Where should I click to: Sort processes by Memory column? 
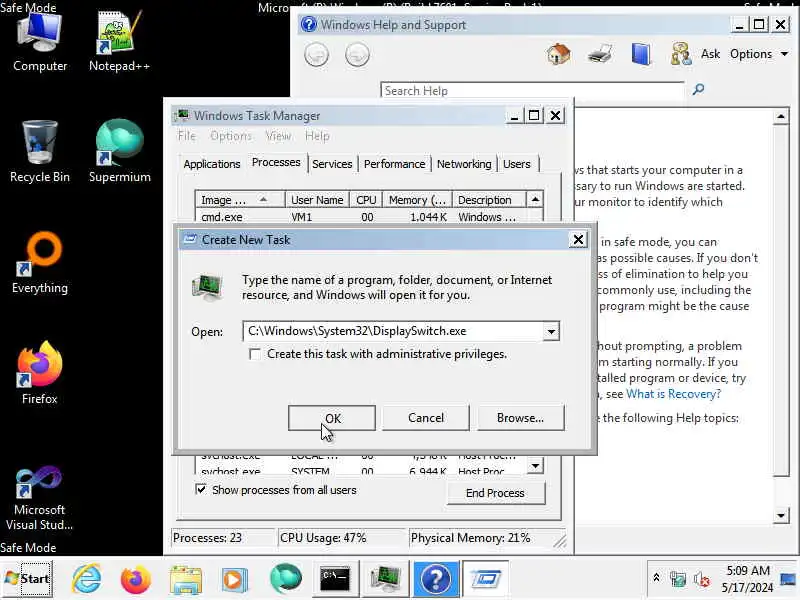click(417, 199)
